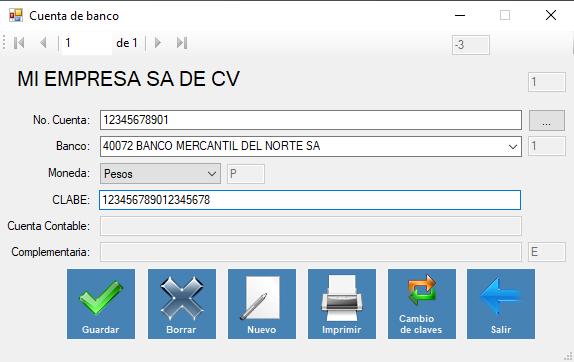Advance to the next record
This screenshot has height=362, width=574.
point(158,43)
